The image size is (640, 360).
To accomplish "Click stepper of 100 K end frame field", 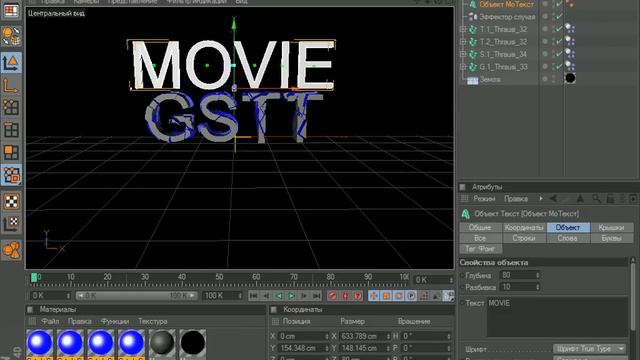I will 240,296.
